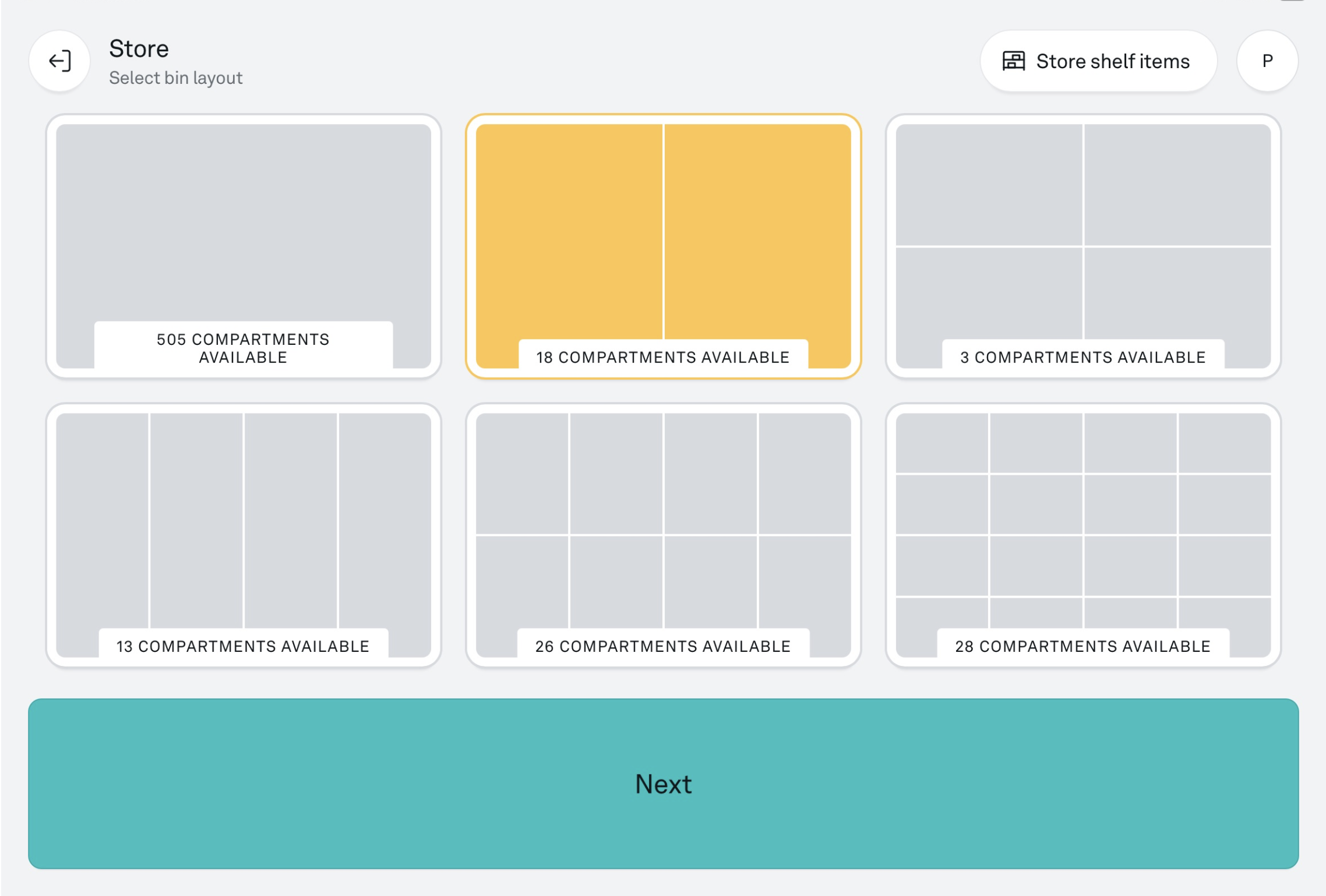
Task: Select single-compartment layout with 505 available
Action: point(243,221)
